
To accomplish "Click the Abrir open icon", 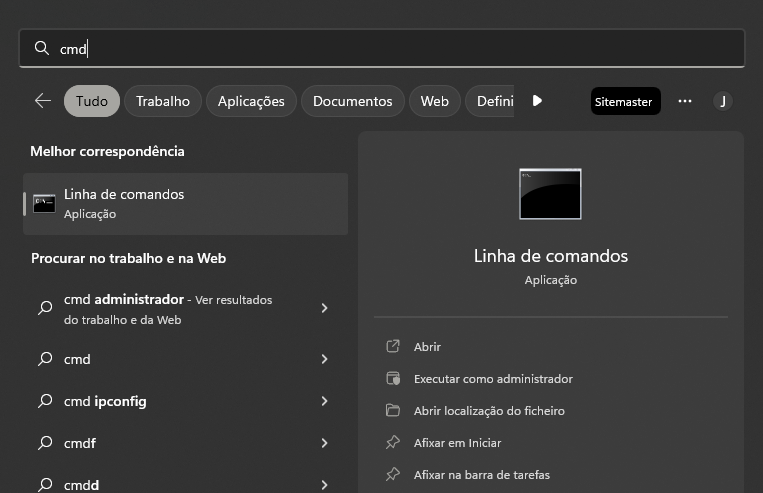I will tap(393, 347).
